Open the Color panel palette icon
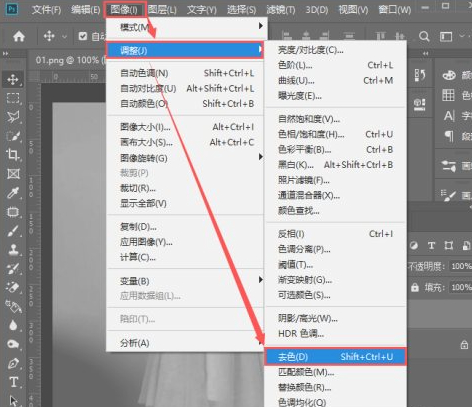Screen dimensions: 472x407 tap(449, 75)
